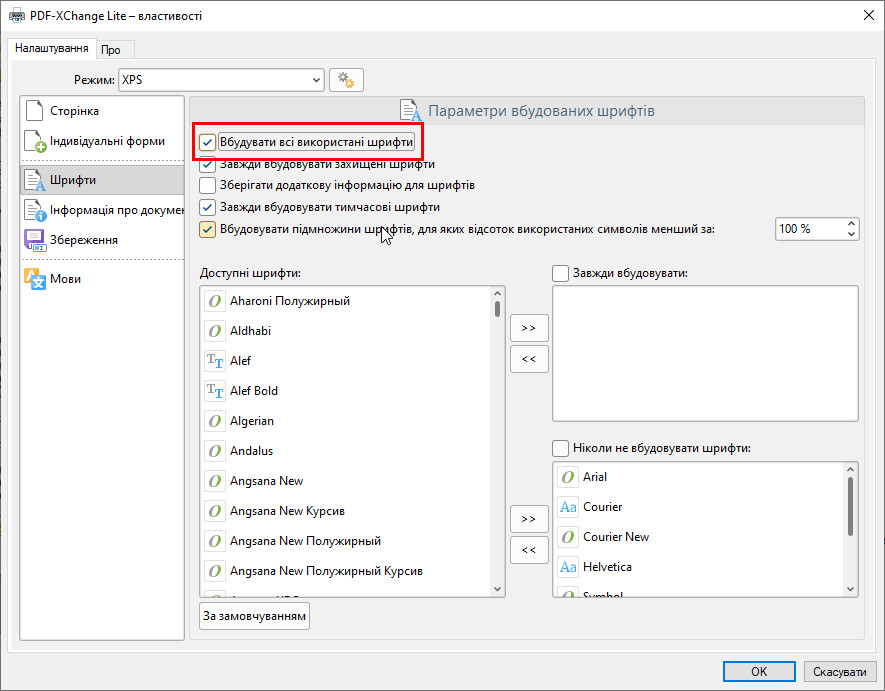Click inside the empty Завжди вбудовувати list box
Screen dimensions: 885x691
(706, 353)
